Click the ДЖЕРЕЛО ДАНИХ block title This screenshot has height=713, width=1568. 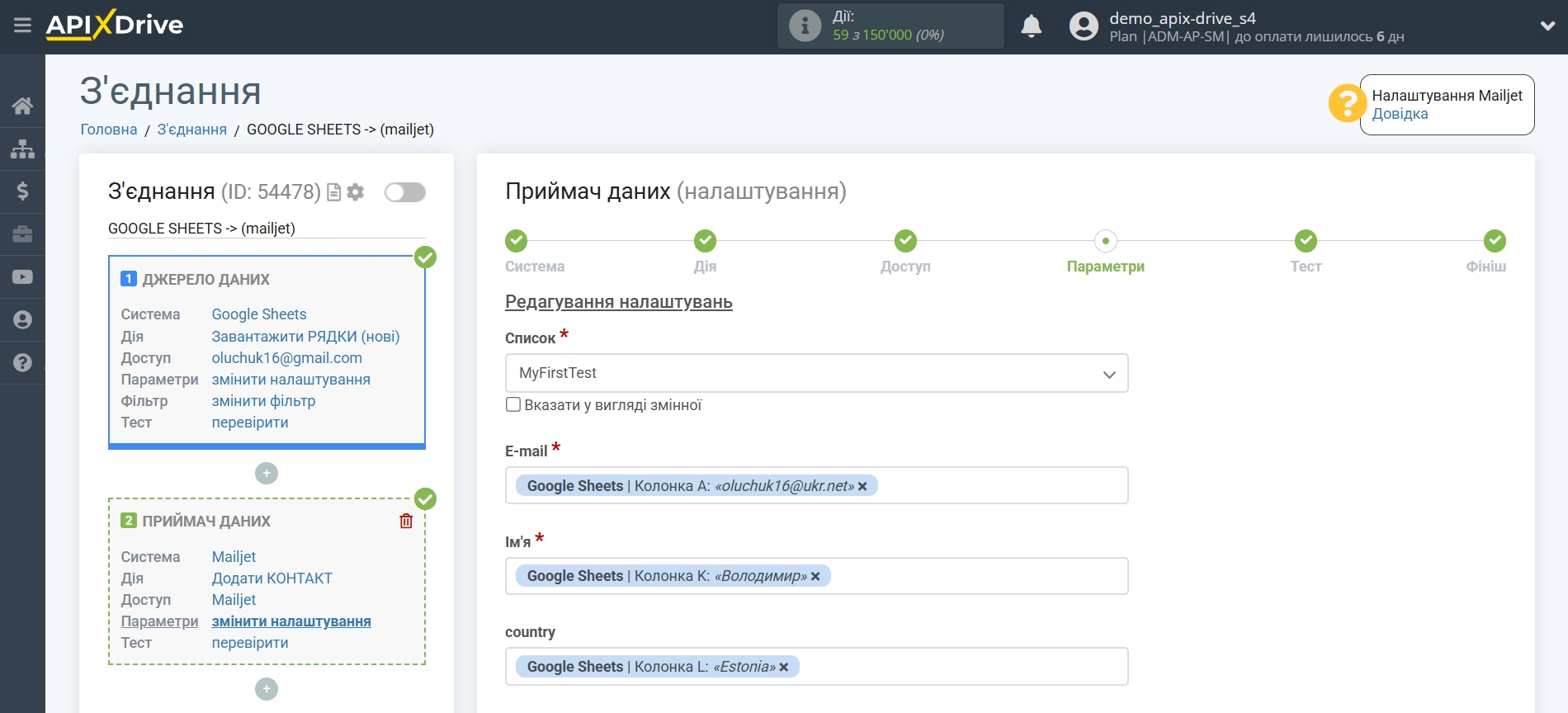pos(205,280)
